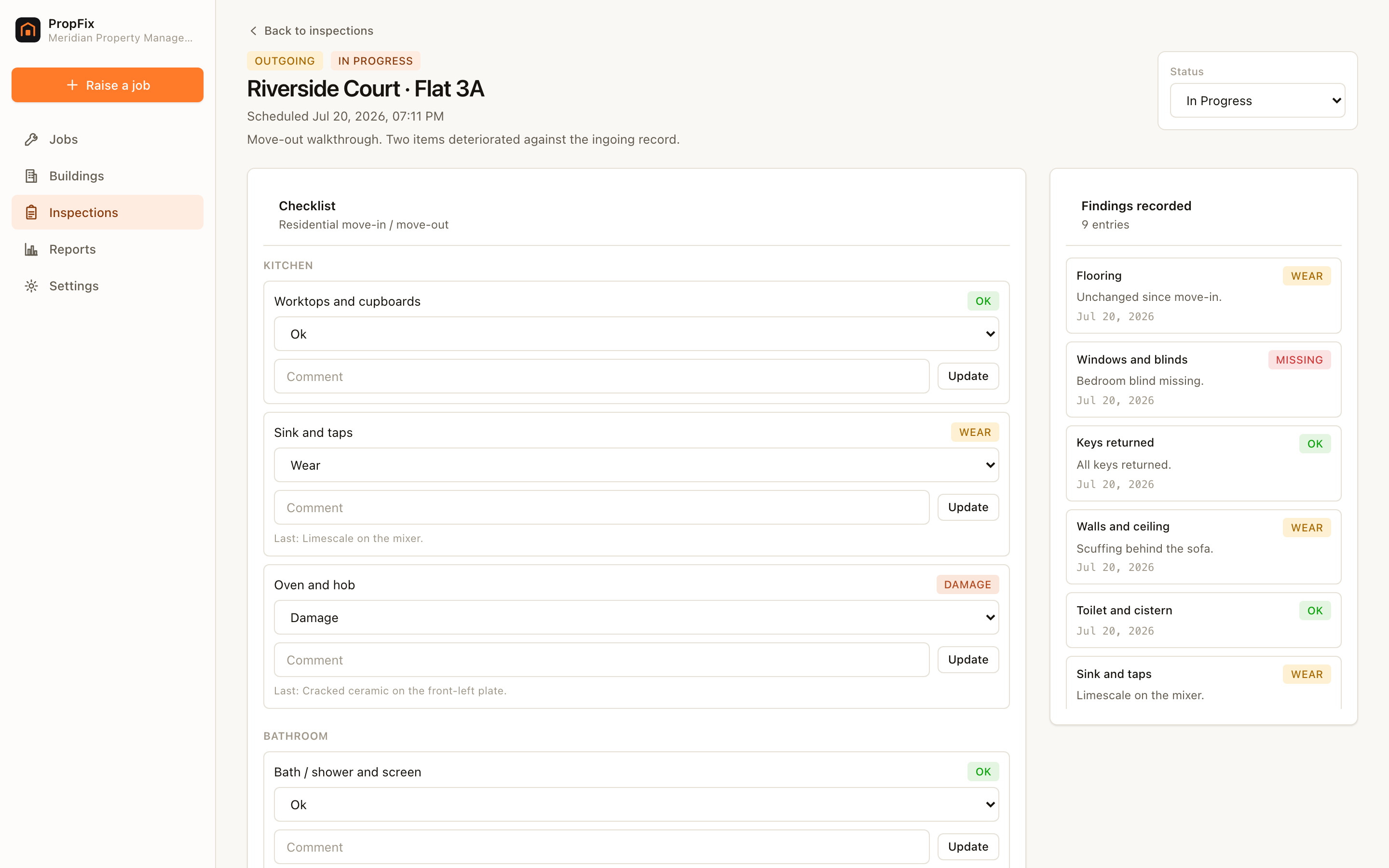Click the Windows and blinds finding card
Screen dimensions: 1389x868
(x=1203, y=380)
